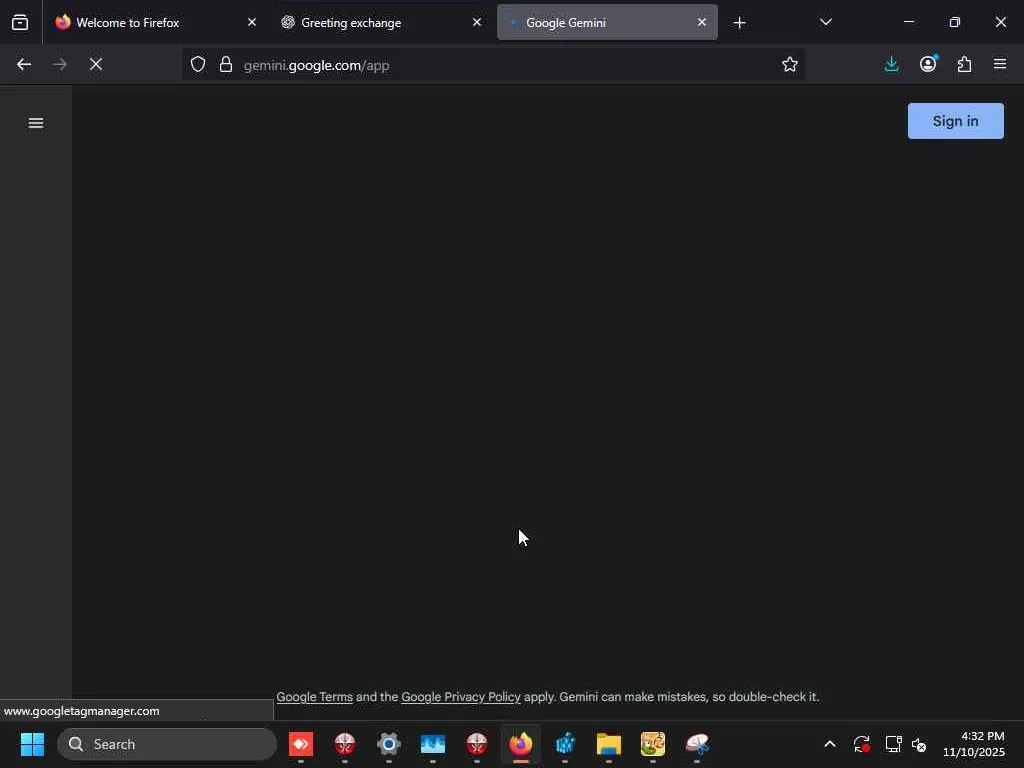View site security lock information
This screenshot has height=768, width=1024.
[x=226, y=64]
